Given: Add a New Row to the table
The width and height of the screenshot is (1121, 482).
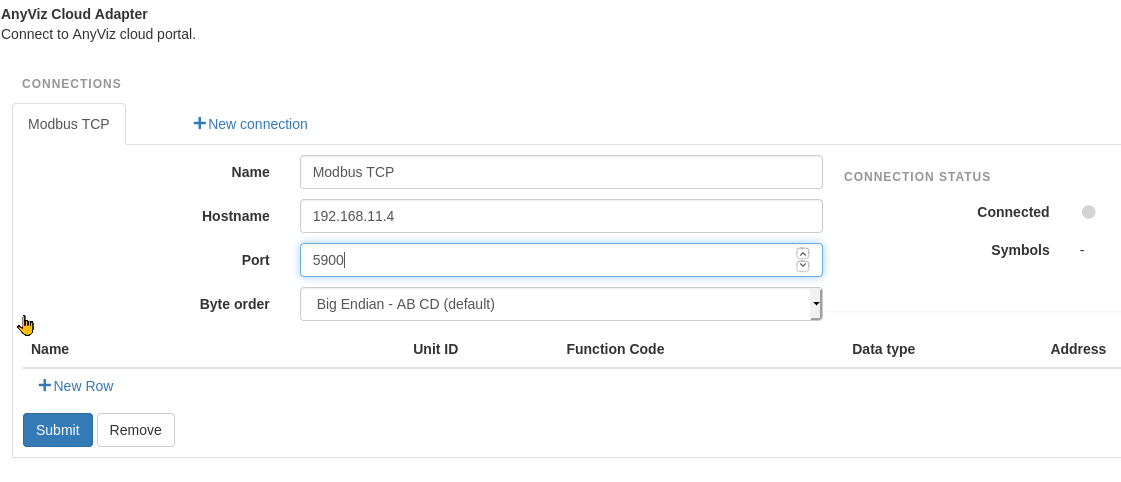Looking at the screenshot, I should click(x=76, y=386).
